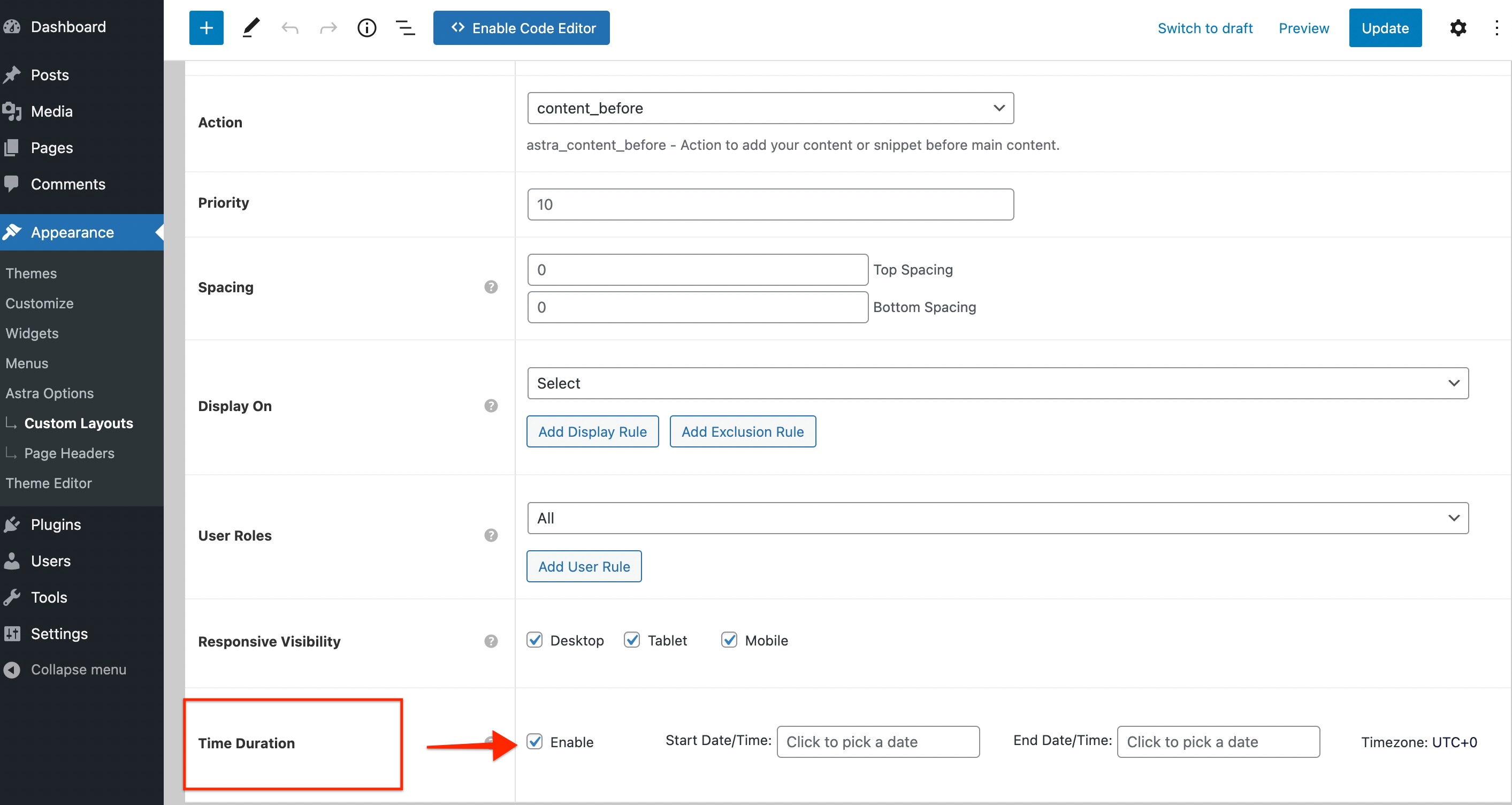1512x805 pixels.
Task: Open the document info circle icon
Action: tap(367, 28)
